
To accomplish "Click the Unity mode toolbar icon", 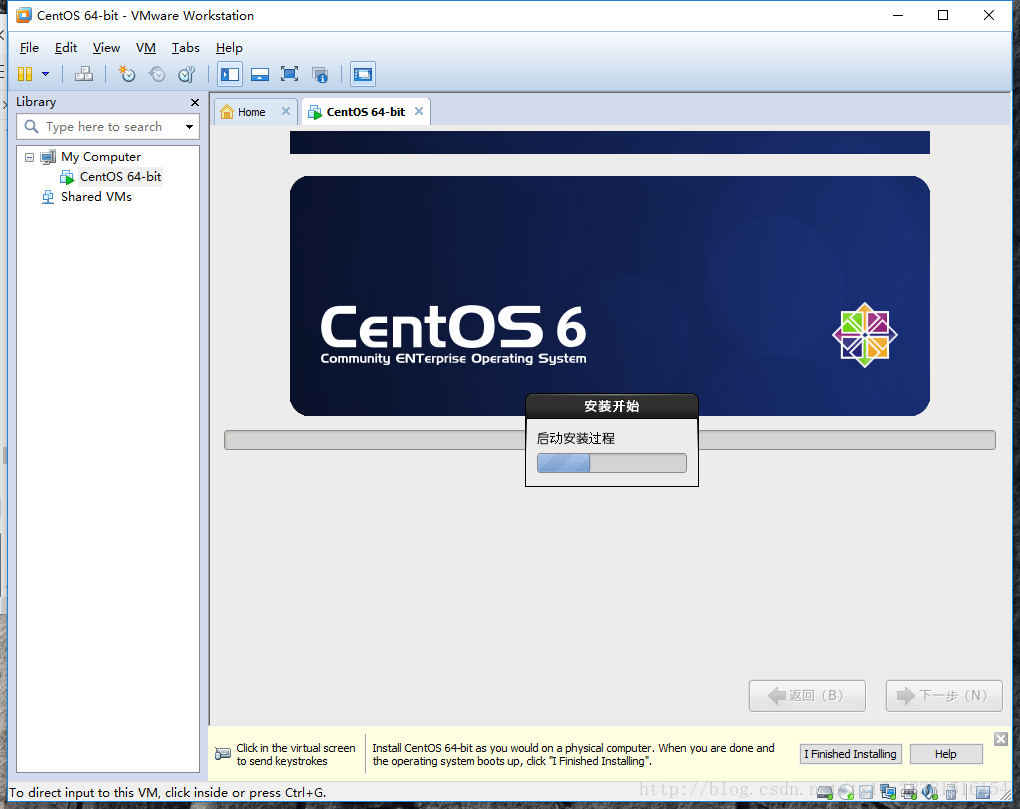I will point(319,74).
